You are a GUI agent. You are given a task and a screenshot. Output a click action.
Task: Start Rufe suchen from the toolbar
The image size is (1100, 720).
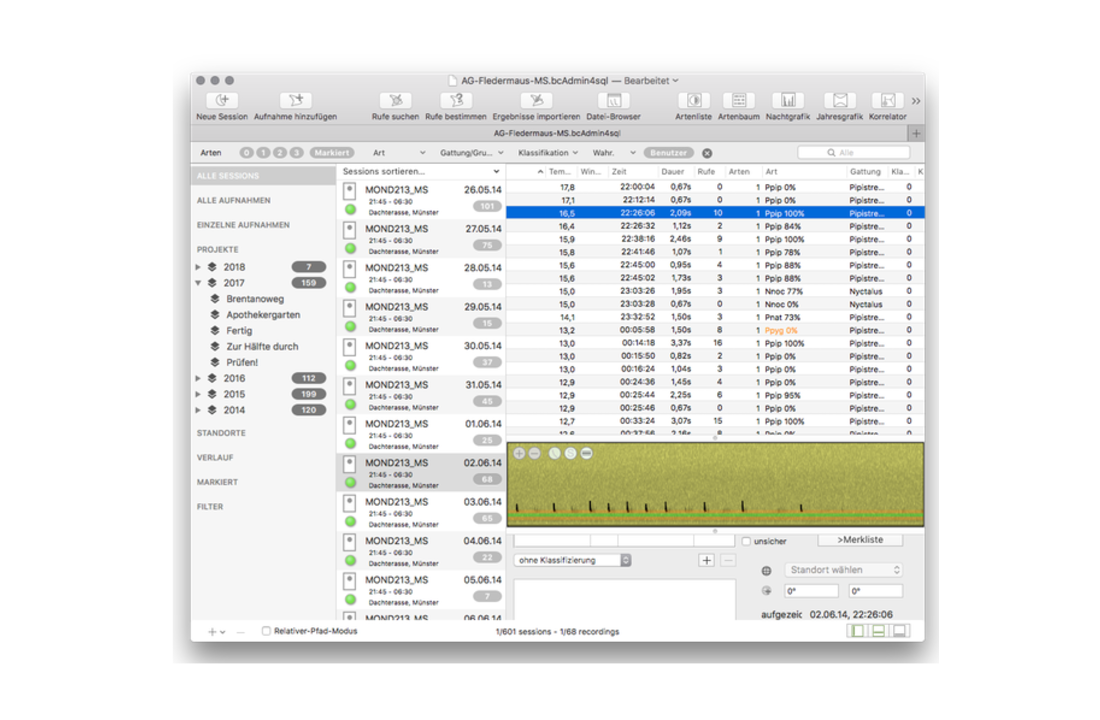395,100
